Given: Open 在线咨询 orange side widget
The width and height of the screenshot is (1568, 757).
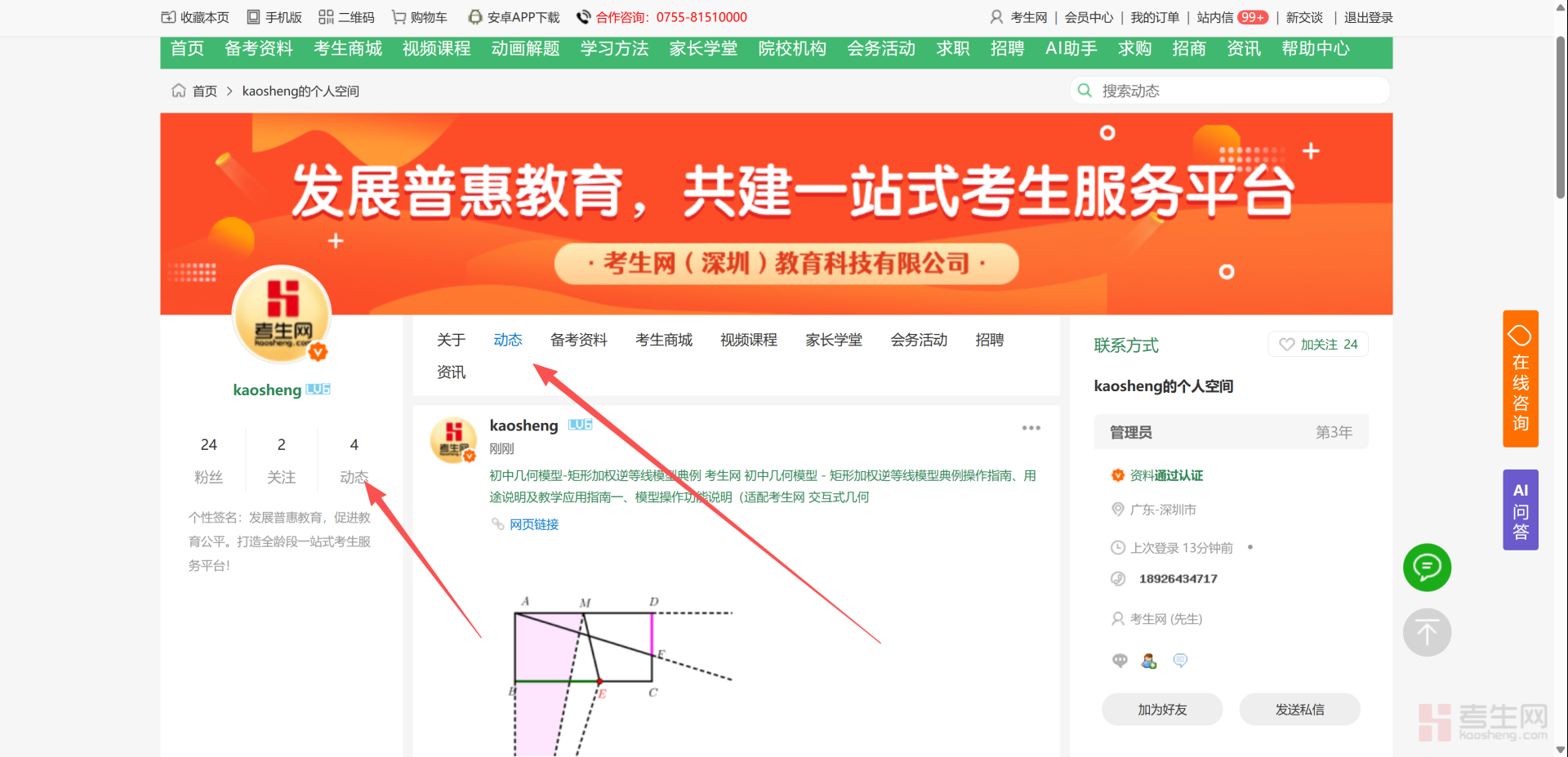Looking at the screenshot, I should coord(1520,379).
